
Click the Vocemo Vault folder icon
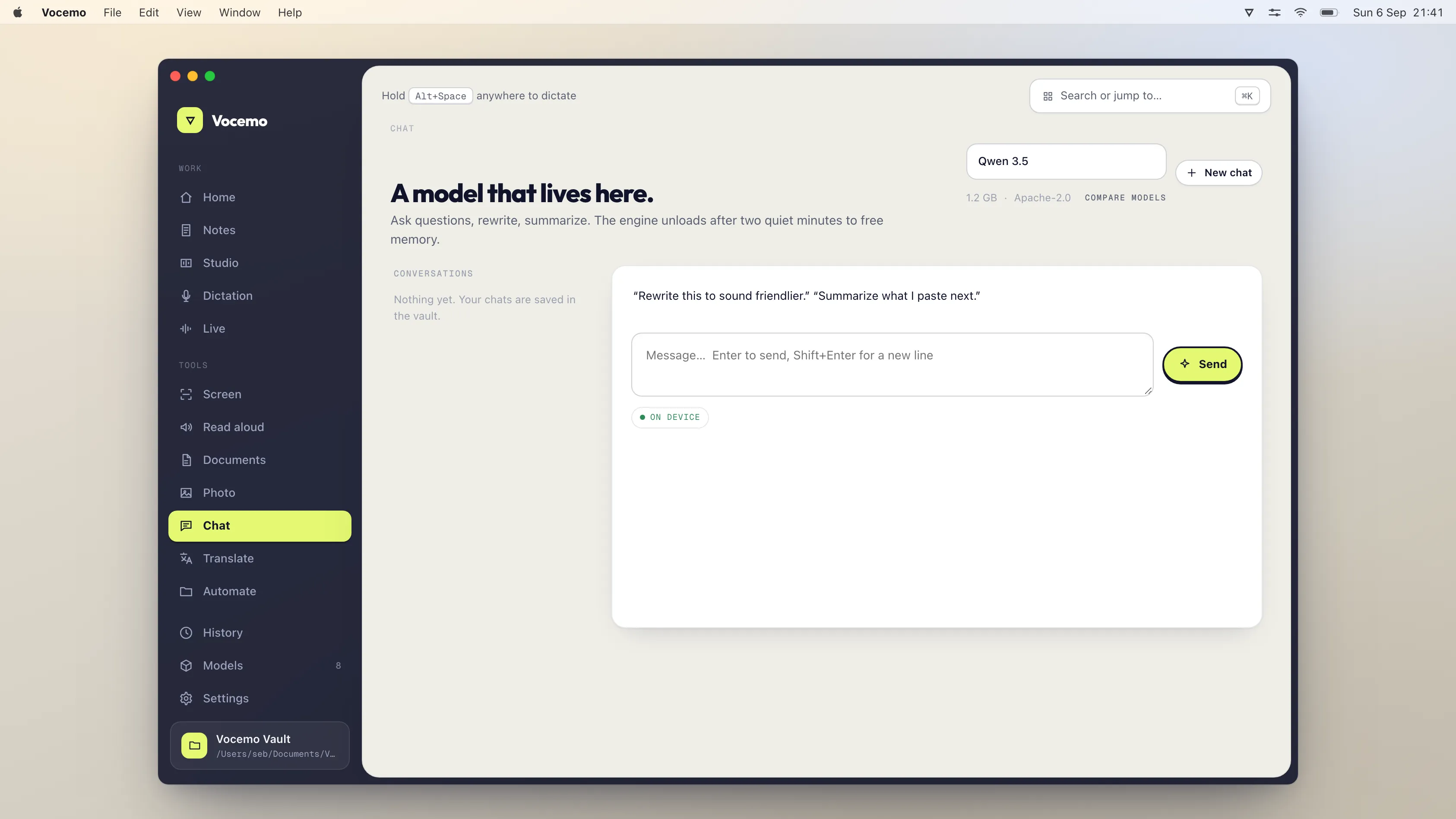point(194,746)
